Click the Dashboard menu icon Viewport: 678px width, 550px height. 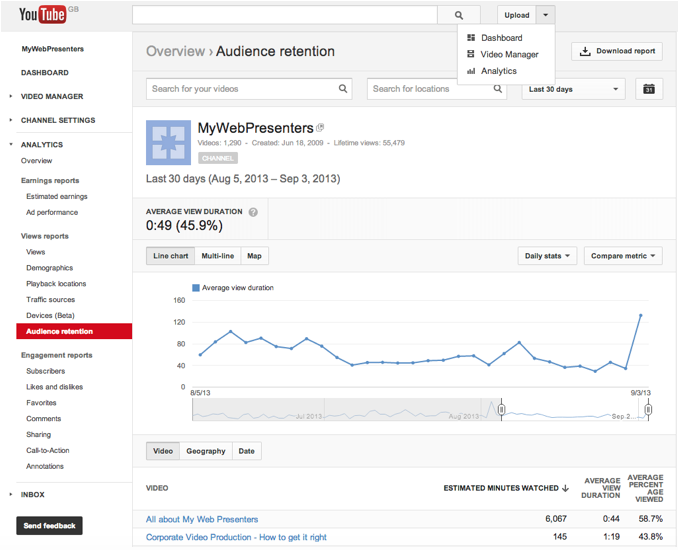pos(471,38)
